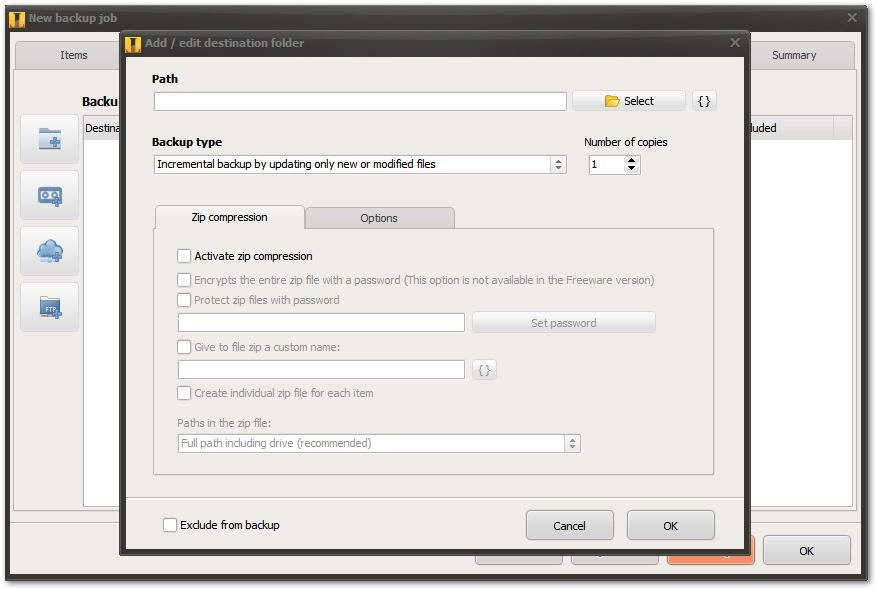The width and height of the screenshot is (877, 590).
Task: Click the Set password button
Action: 564,323
